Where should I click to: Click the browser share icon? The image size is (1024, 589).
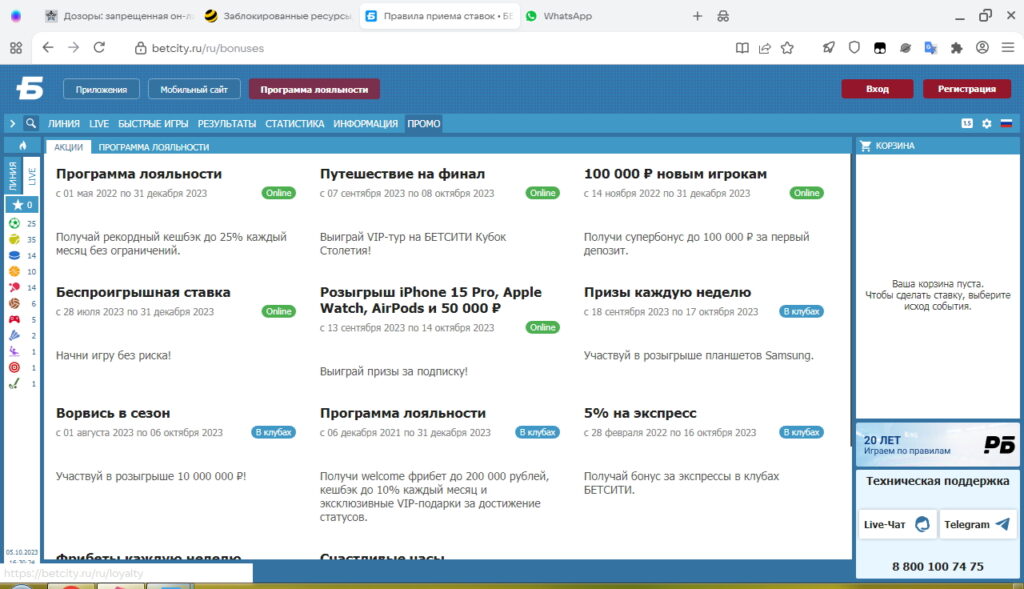point(765,48)
